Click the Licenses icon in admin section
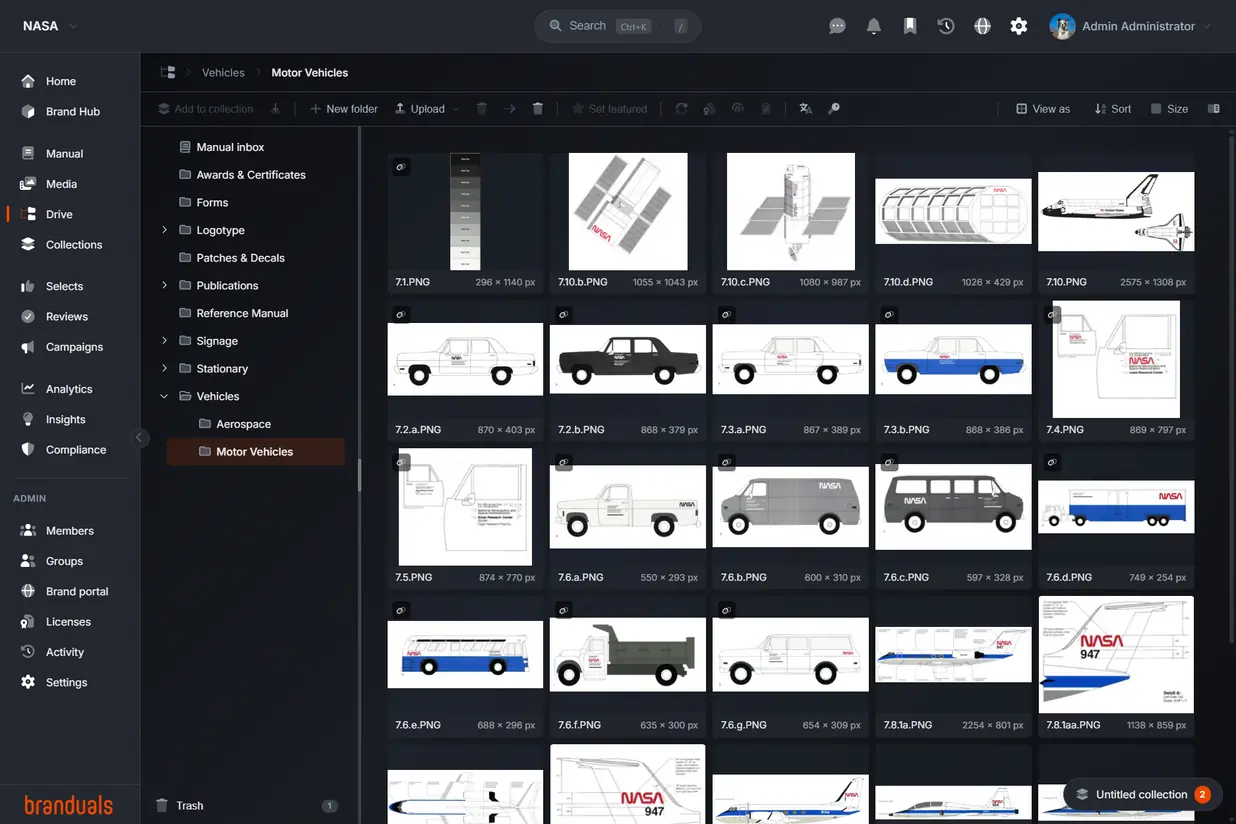This screenshot has width=1236, height=824. pyautogui.click(x=28, y=622)
